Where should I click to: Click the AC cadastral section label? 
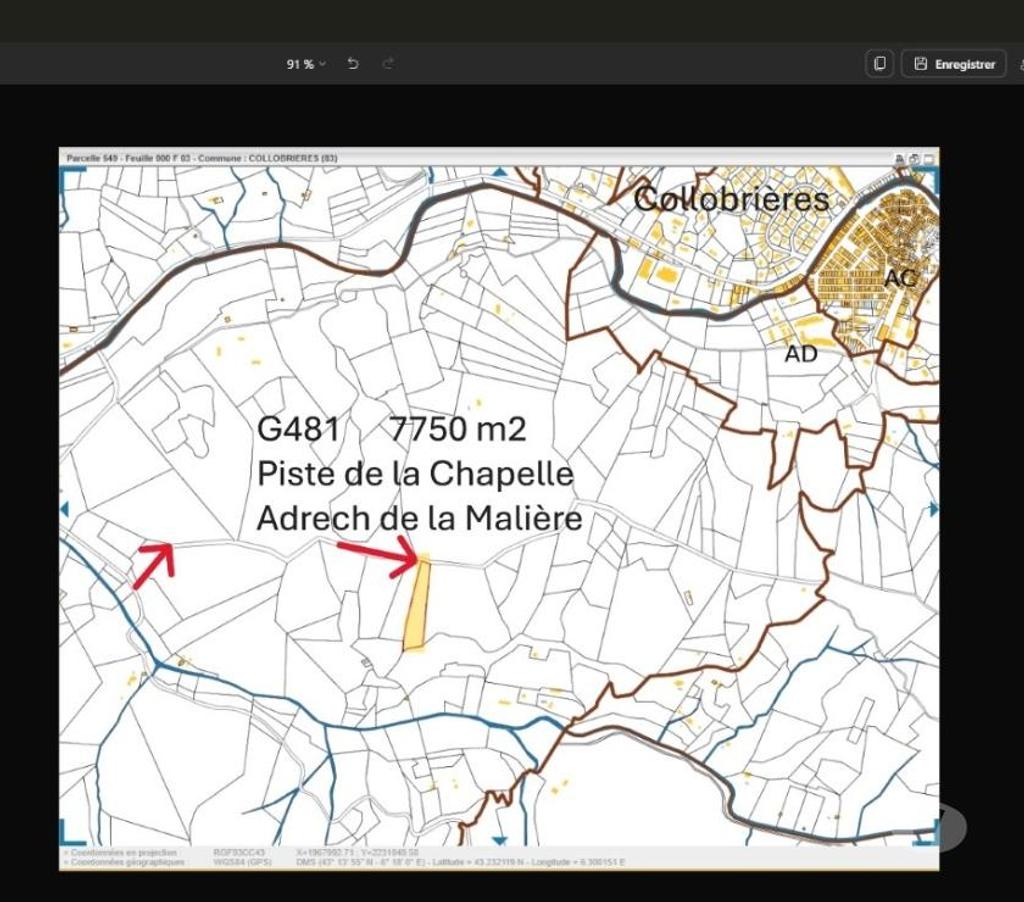pos(900,279)
